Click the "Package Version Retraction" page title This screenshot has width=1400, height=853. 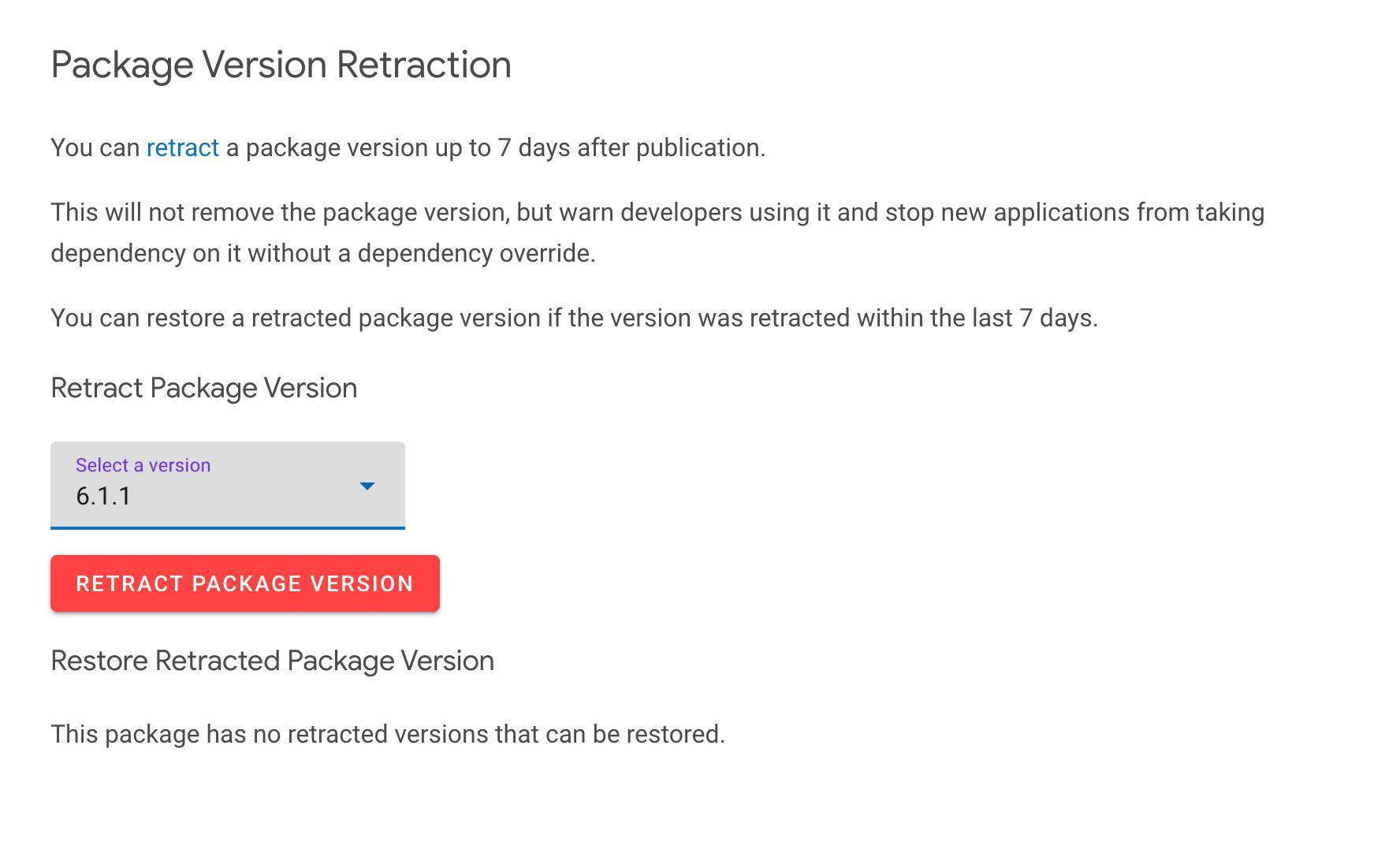coord(281,65)
